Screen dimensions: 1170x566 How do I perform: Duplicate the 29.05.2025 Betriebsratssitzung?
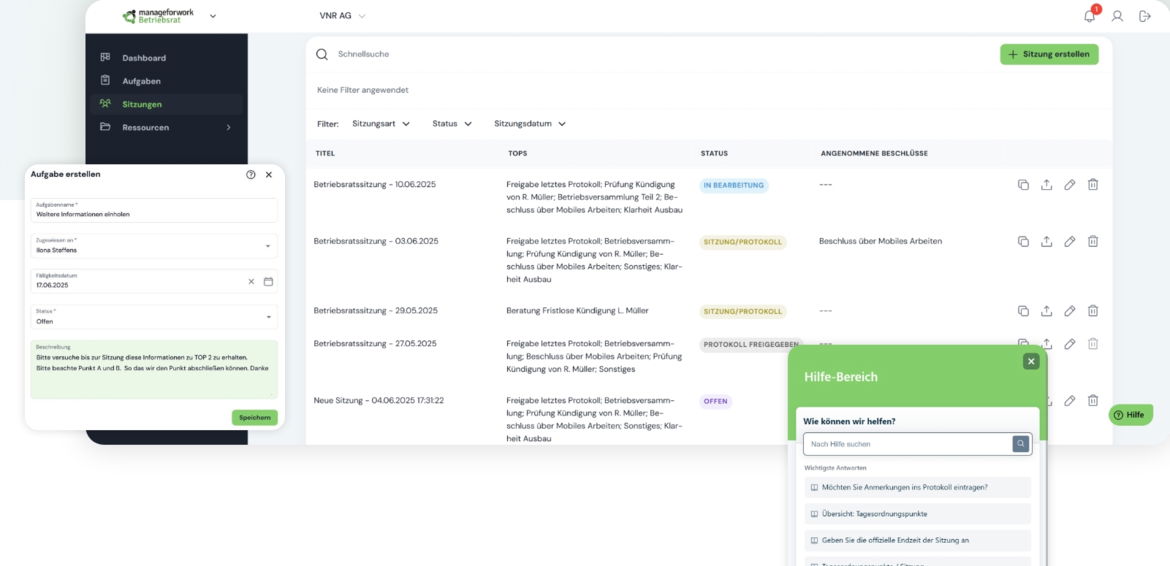(1023, 311)
